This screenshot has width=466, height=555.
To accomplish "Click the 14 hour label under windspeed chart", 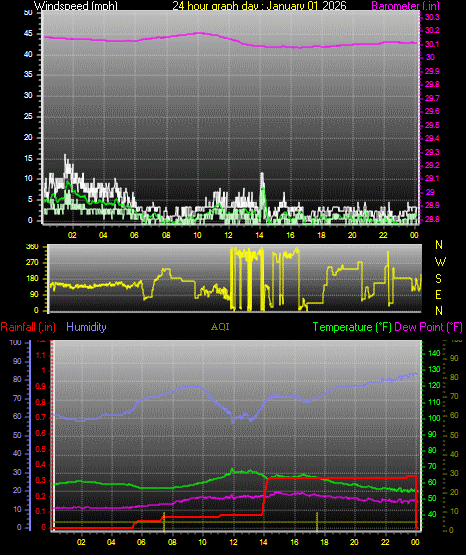I will coord(259,235).
